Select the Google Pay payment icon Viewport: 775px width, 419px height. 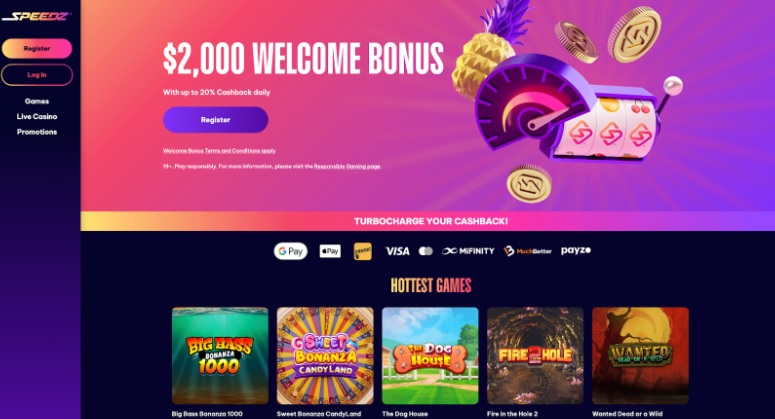click(x=291, y=251)
